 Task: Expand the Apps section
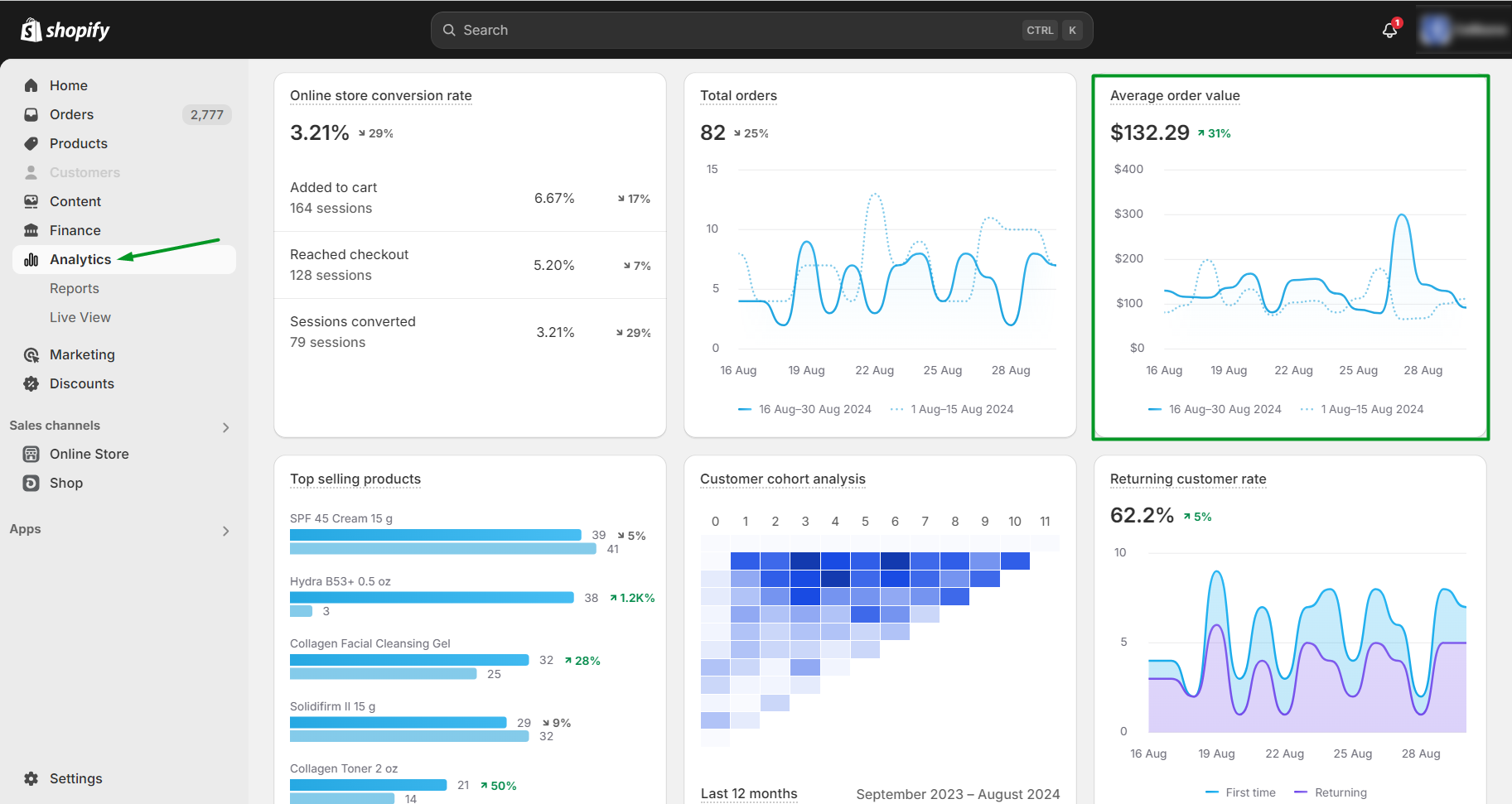226,531
